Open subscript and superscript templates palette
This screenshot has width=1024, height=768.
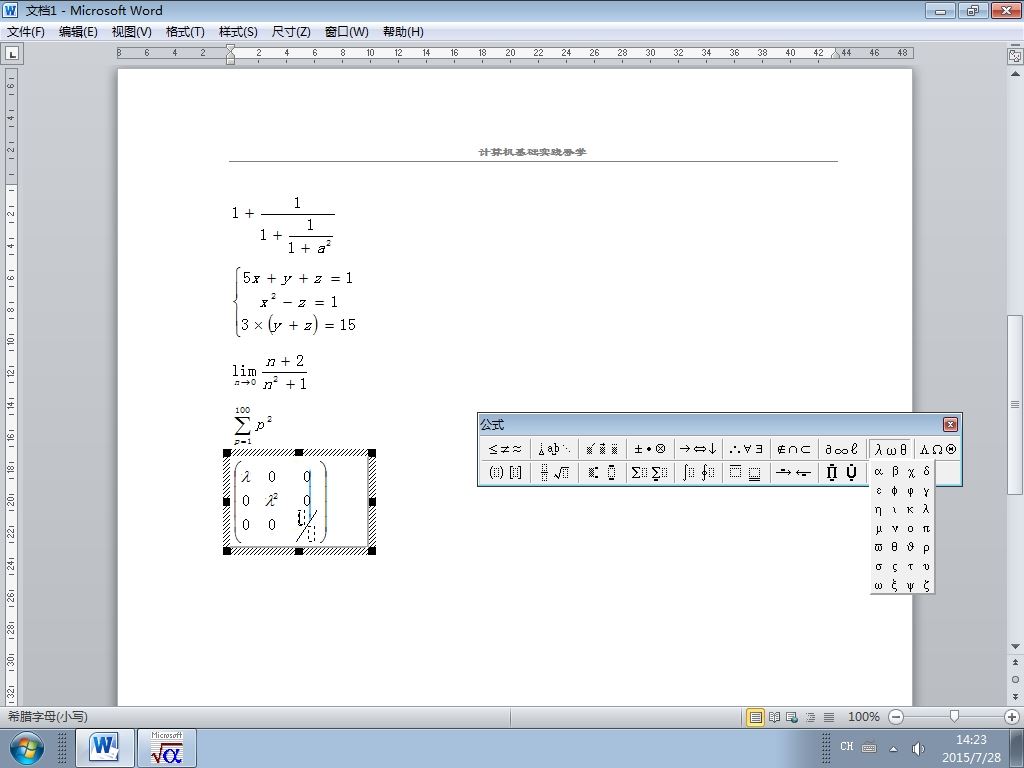pos(601,472)
